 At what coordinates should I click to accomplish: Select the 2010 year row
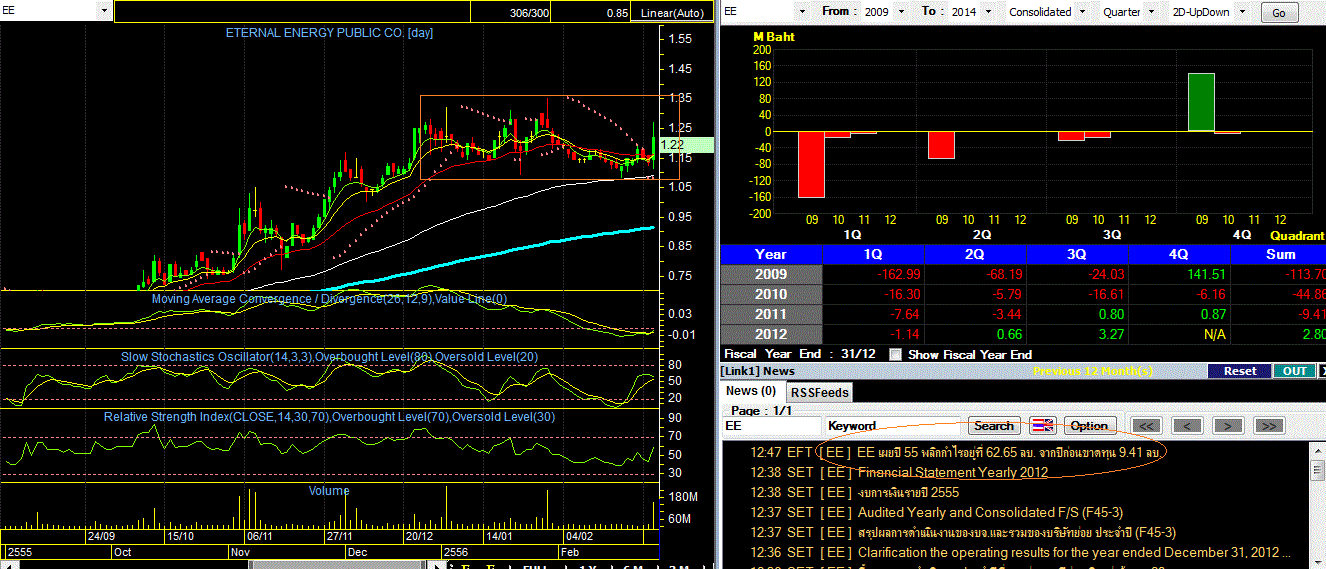coord(1023,294)
